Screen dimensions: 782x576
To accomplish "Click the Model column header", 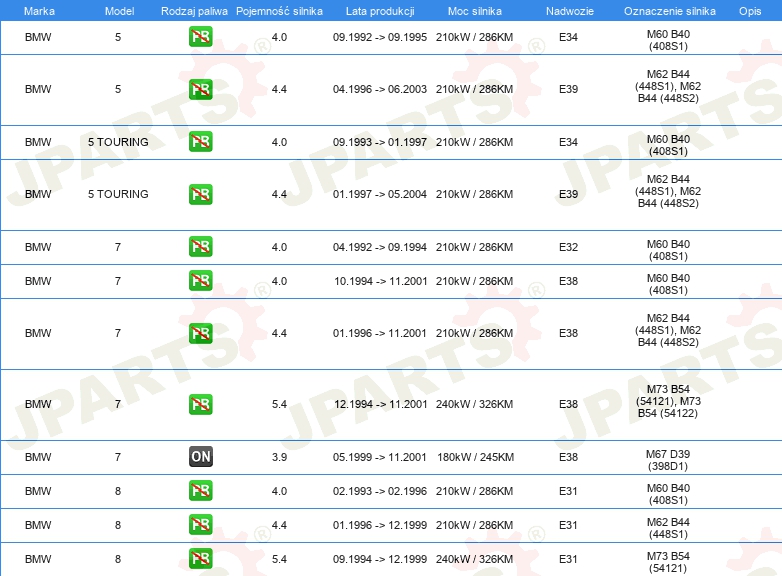I will 119,11.
